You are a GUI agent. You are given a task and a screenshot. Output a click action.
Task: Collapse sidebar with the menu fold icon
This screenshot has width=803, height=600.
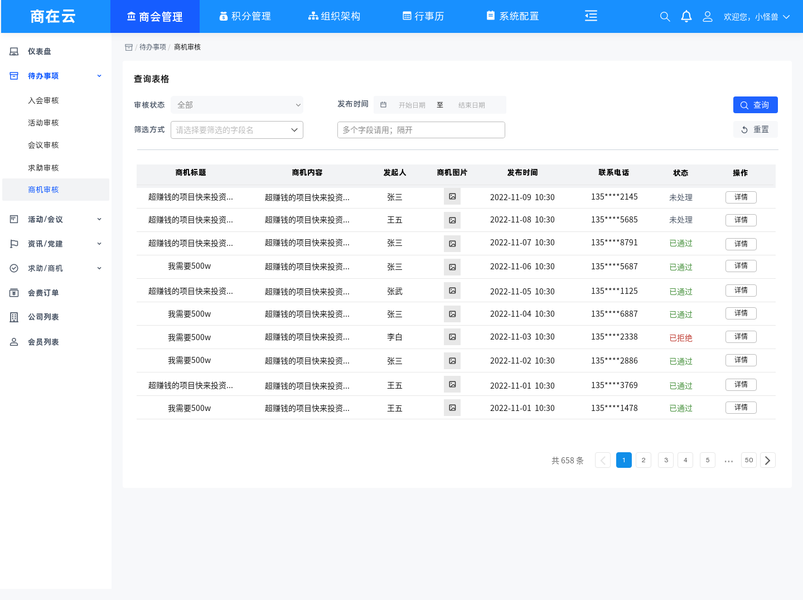click(591, 16)
